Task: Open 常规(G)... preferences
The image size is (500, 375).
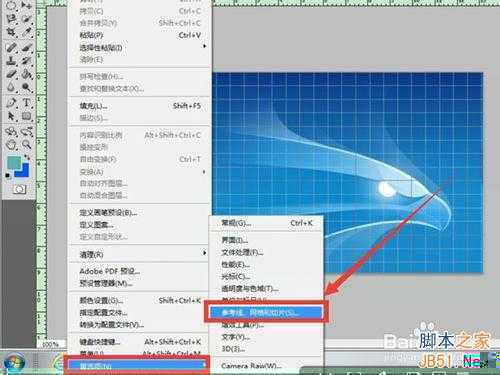Action: 266,223
